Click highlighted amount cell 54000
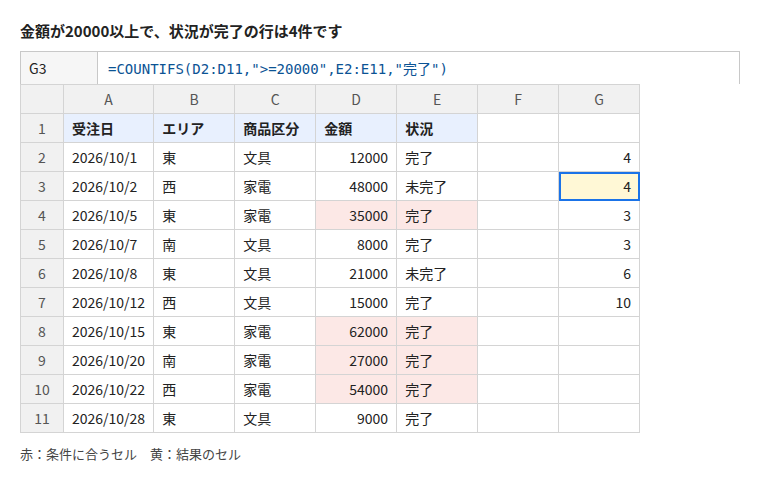Screen dimensions: 760x477 tap(356, 389)
